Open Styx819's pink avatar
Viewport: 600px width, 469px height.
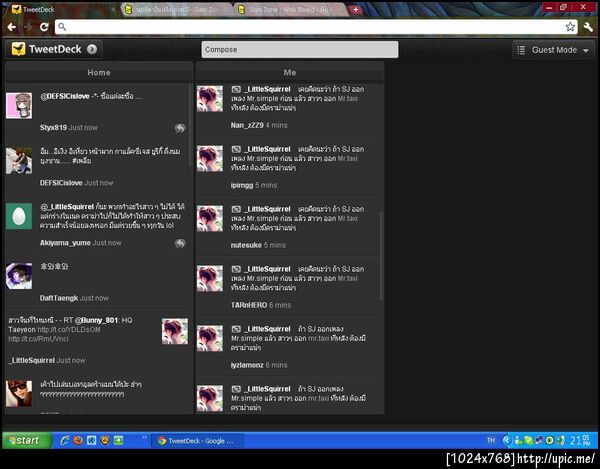19,106
